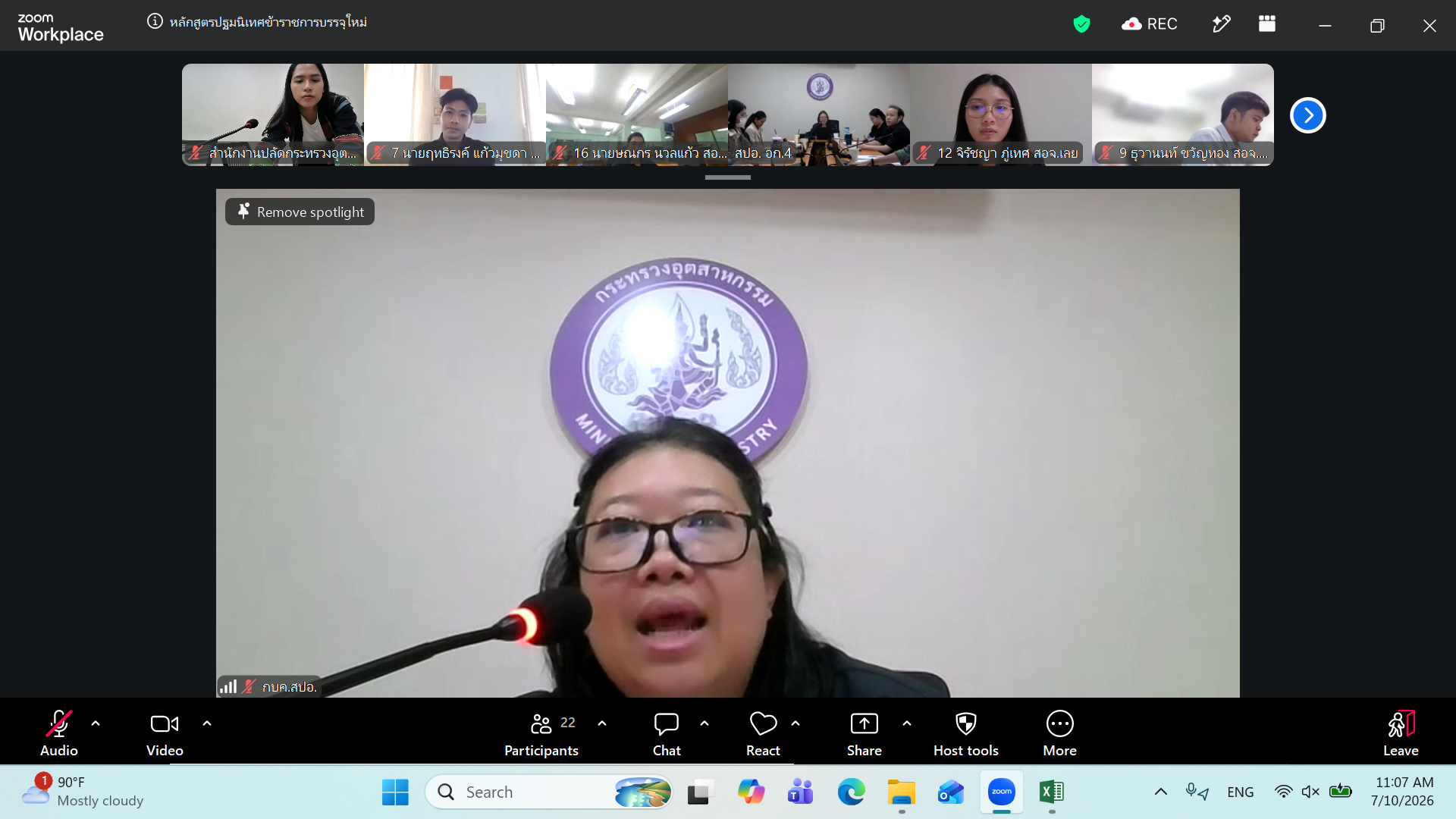Open File Explorer from the taskbar

902,792
